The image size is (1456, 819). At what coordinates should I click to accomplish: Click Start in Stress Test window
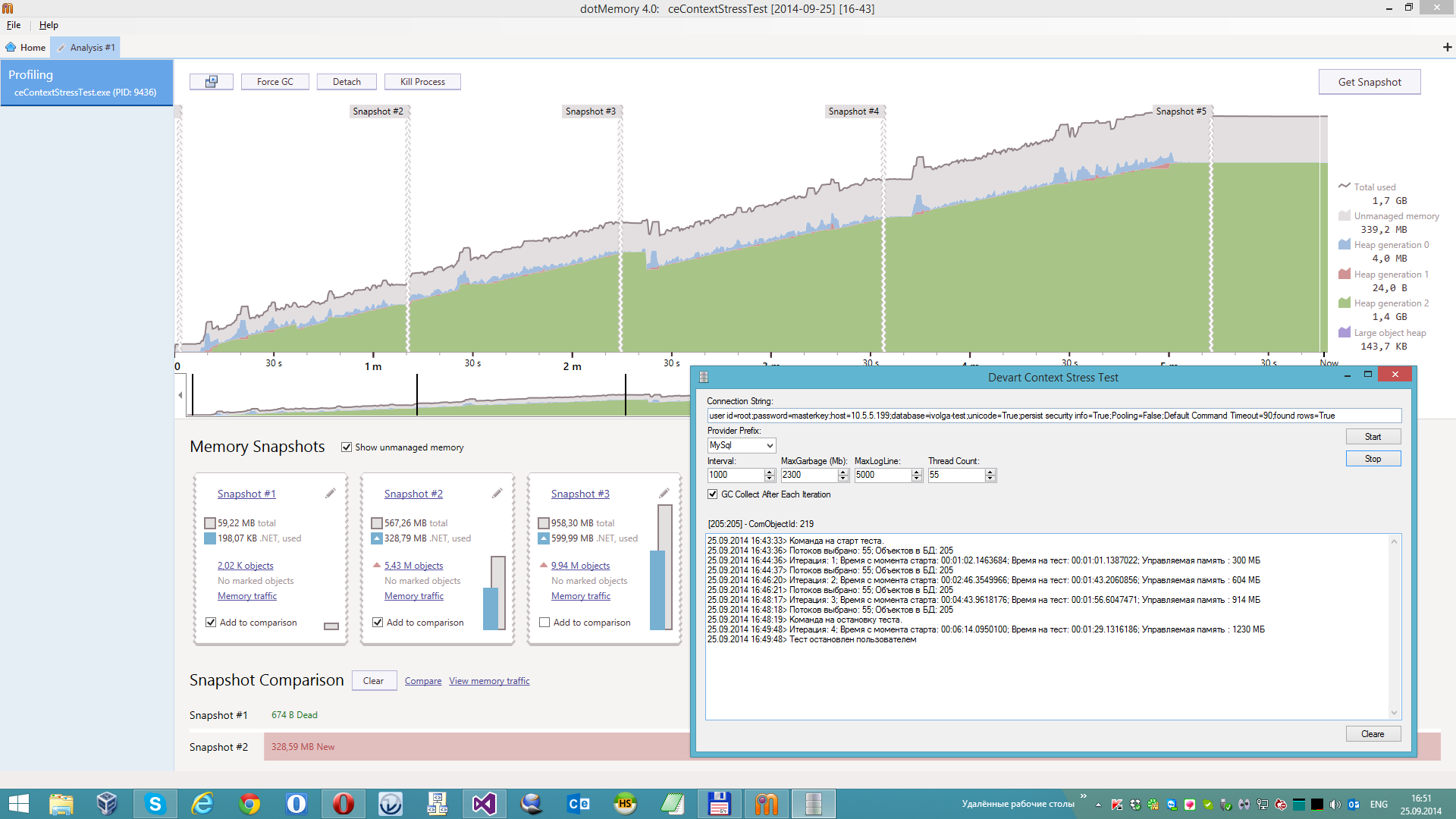(1373, 437)
